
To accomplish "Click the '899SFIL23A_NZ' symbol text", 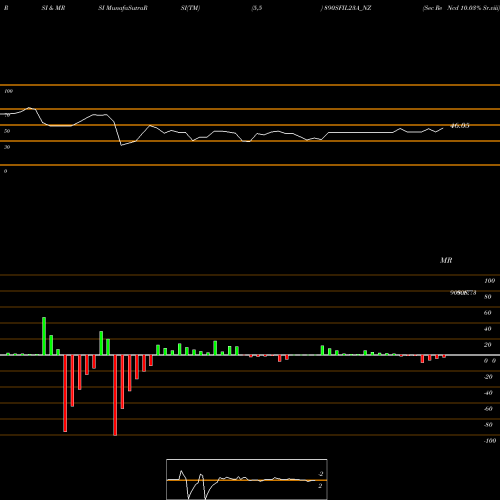I will tap(348, 8).
